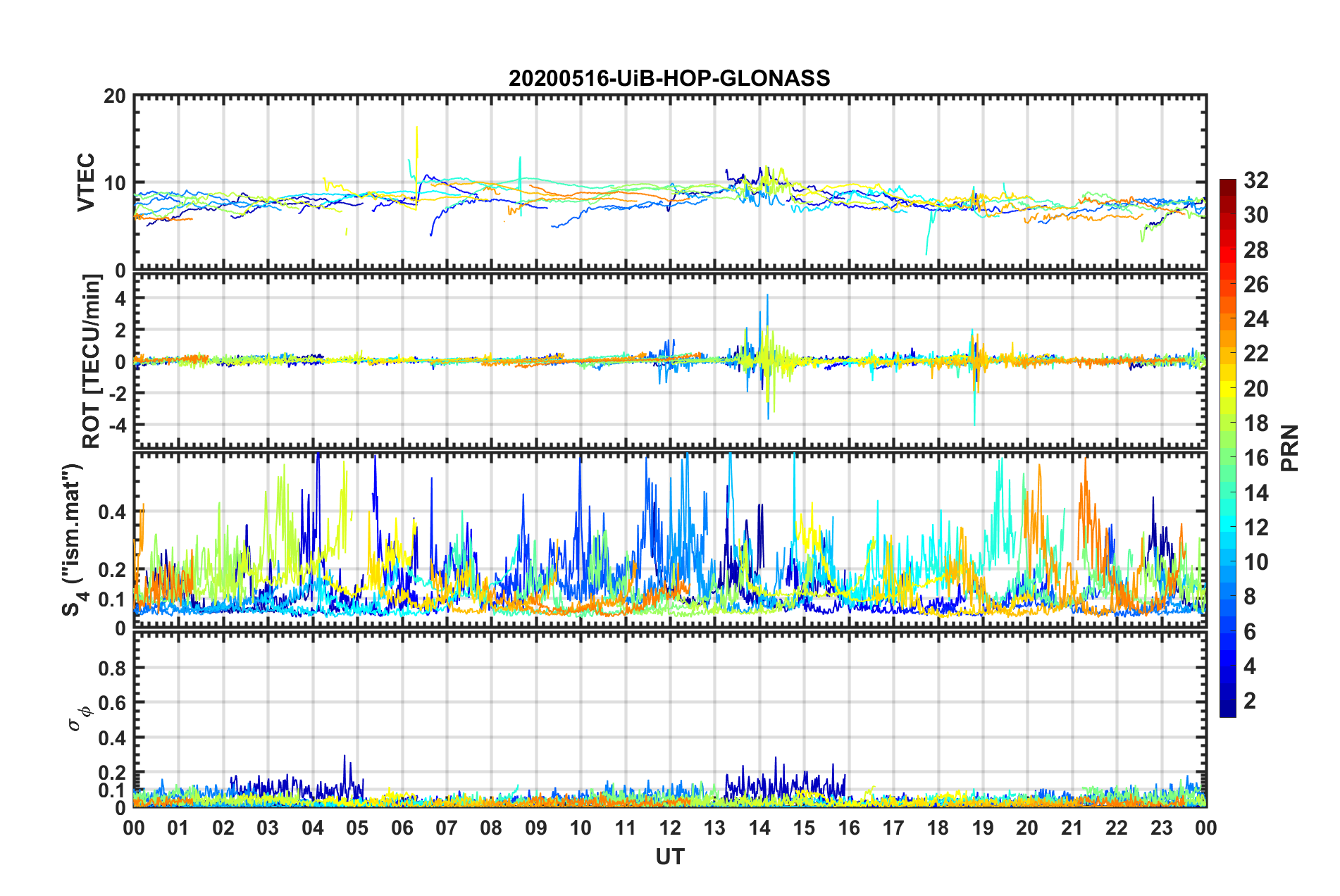Screen dimensions: 1340x896
Task: Click x-axis tick label 19
Action: click(x=983, y=828)
